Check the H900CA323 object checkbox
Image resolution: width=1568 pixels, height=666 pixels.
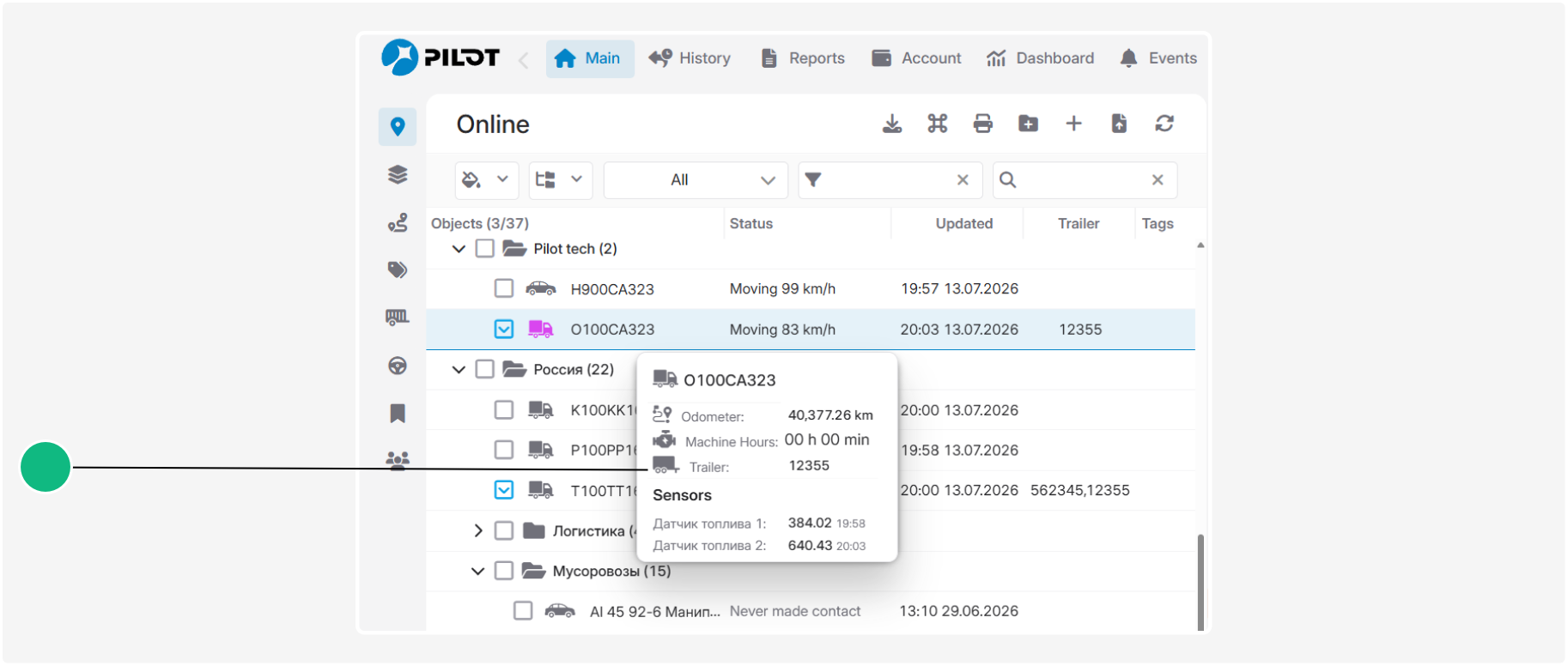pos(504,288)
